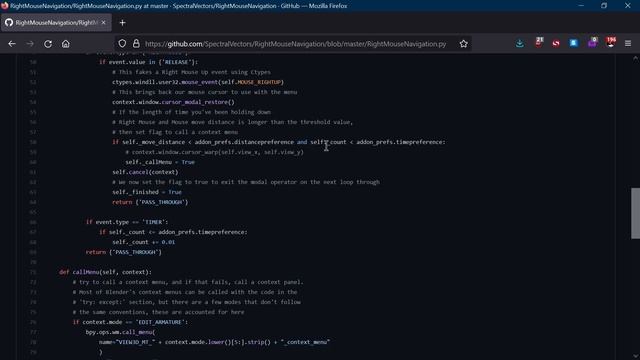Click comment 'This fakes a Right Mouse Up event'
The image size is (640, 360).
click(191, 72)
